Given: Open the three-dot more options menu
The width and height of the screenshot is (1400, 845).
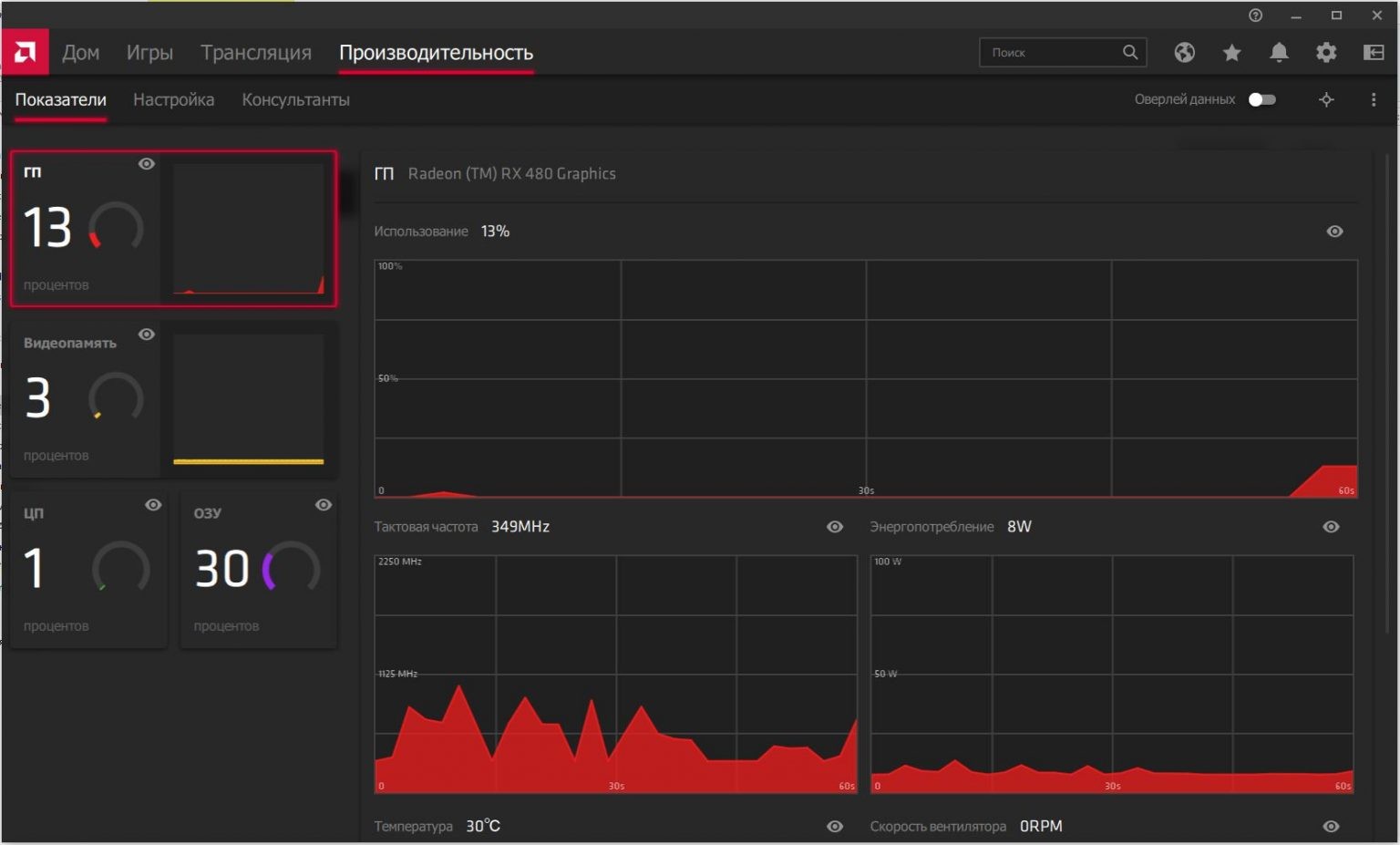Looking at the screenshot, I should tap(1374, 99).
